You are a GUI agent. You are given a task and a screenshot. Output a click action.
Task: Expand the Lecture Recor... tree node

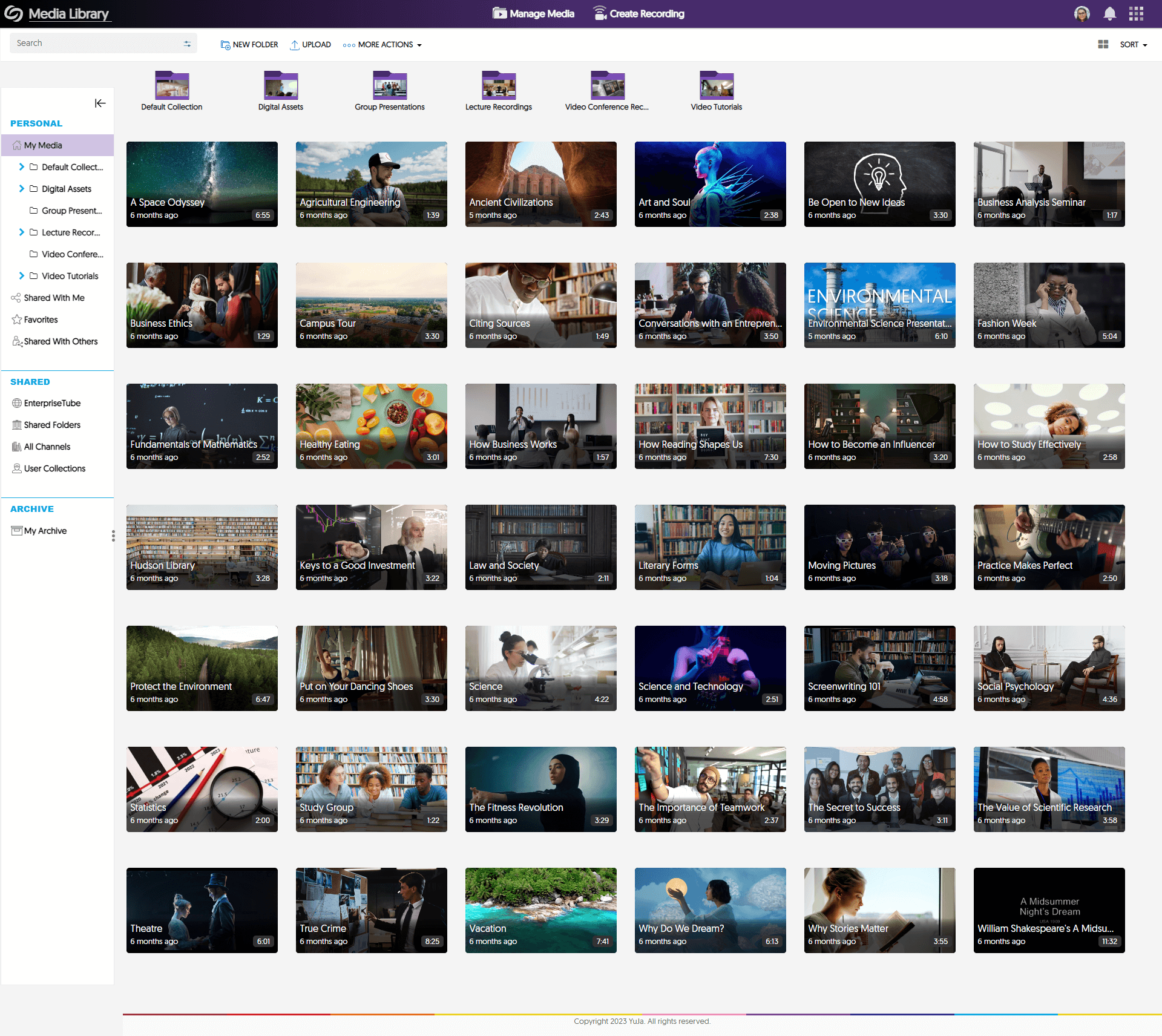click(x=22, y=232)
